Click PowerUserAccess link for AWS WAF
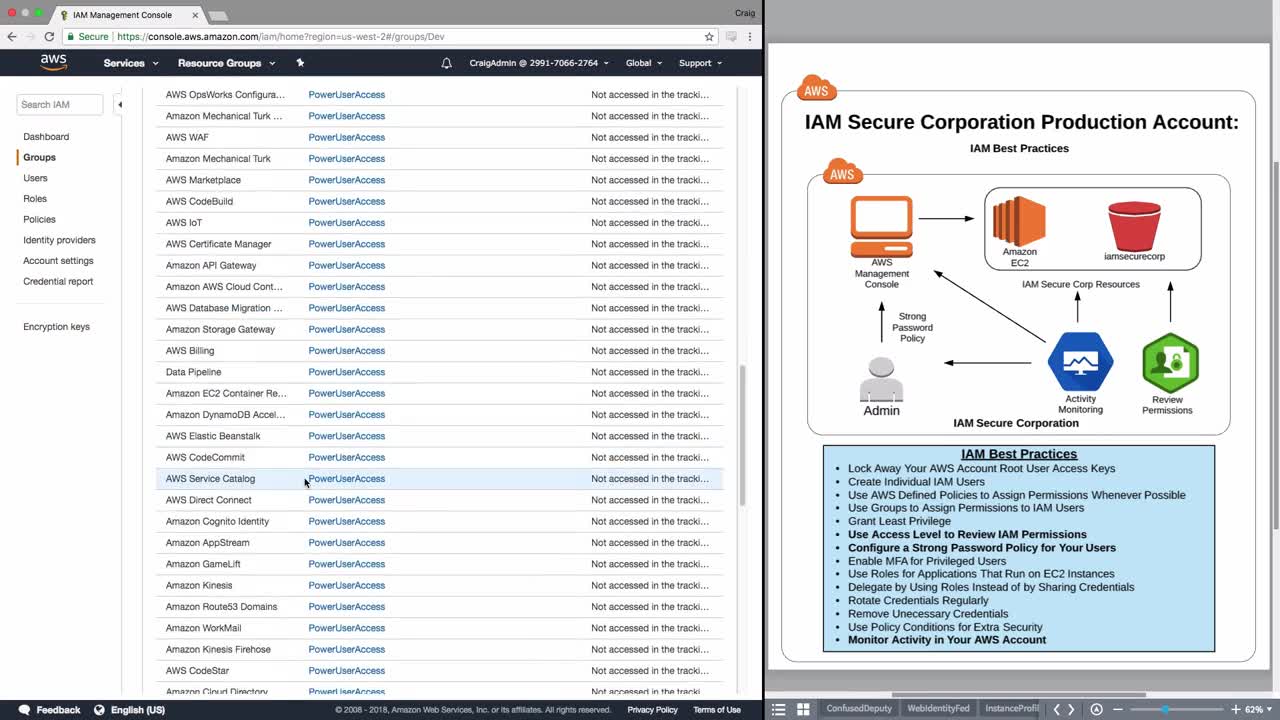The image size is (1280, 720). tap(346, 137)
